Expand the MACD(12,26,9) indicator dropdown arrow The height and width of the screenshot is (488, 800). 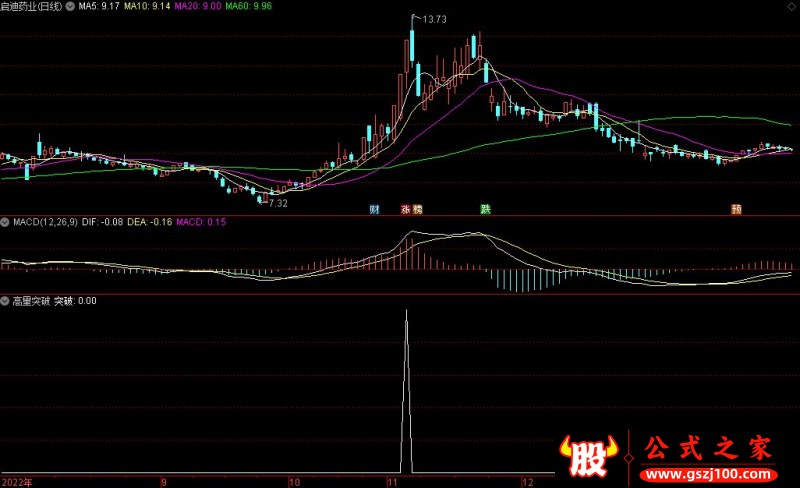5,222
